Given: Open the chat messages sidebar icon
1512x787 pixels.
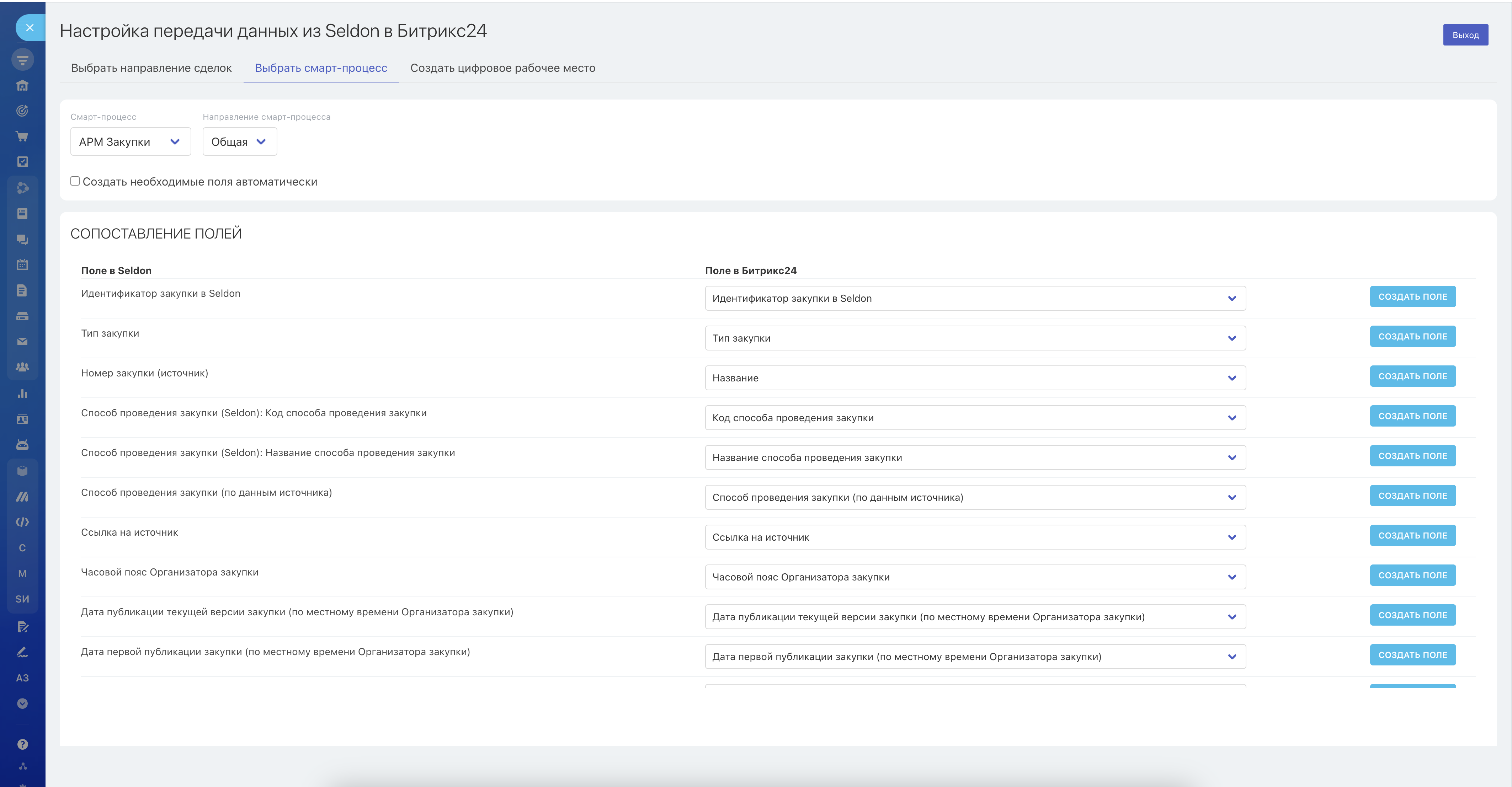Looking at the screenshot, I should [x=22, y=240].
